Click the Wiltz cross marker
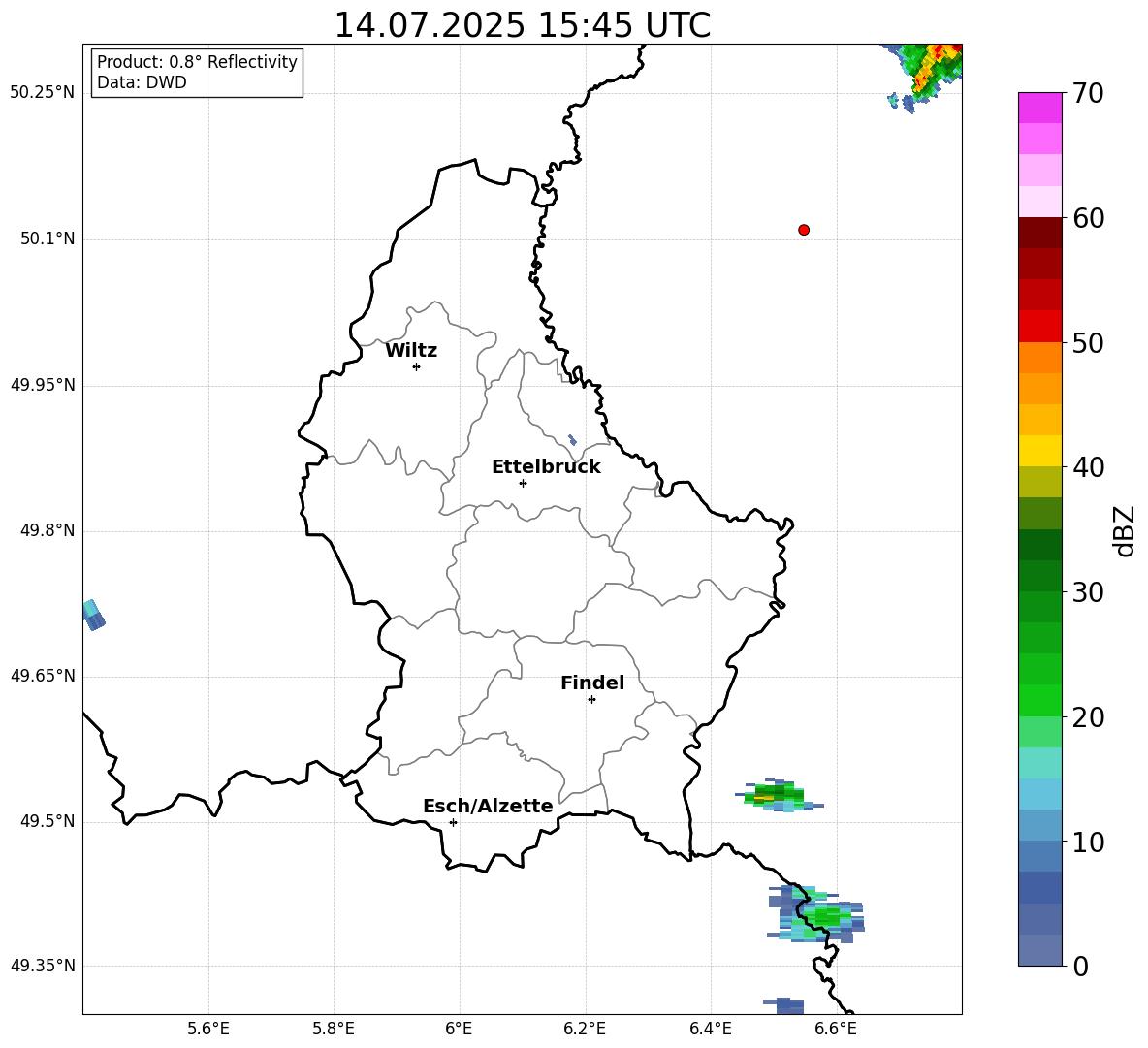 pyautogui.click(x=417, y=367)
